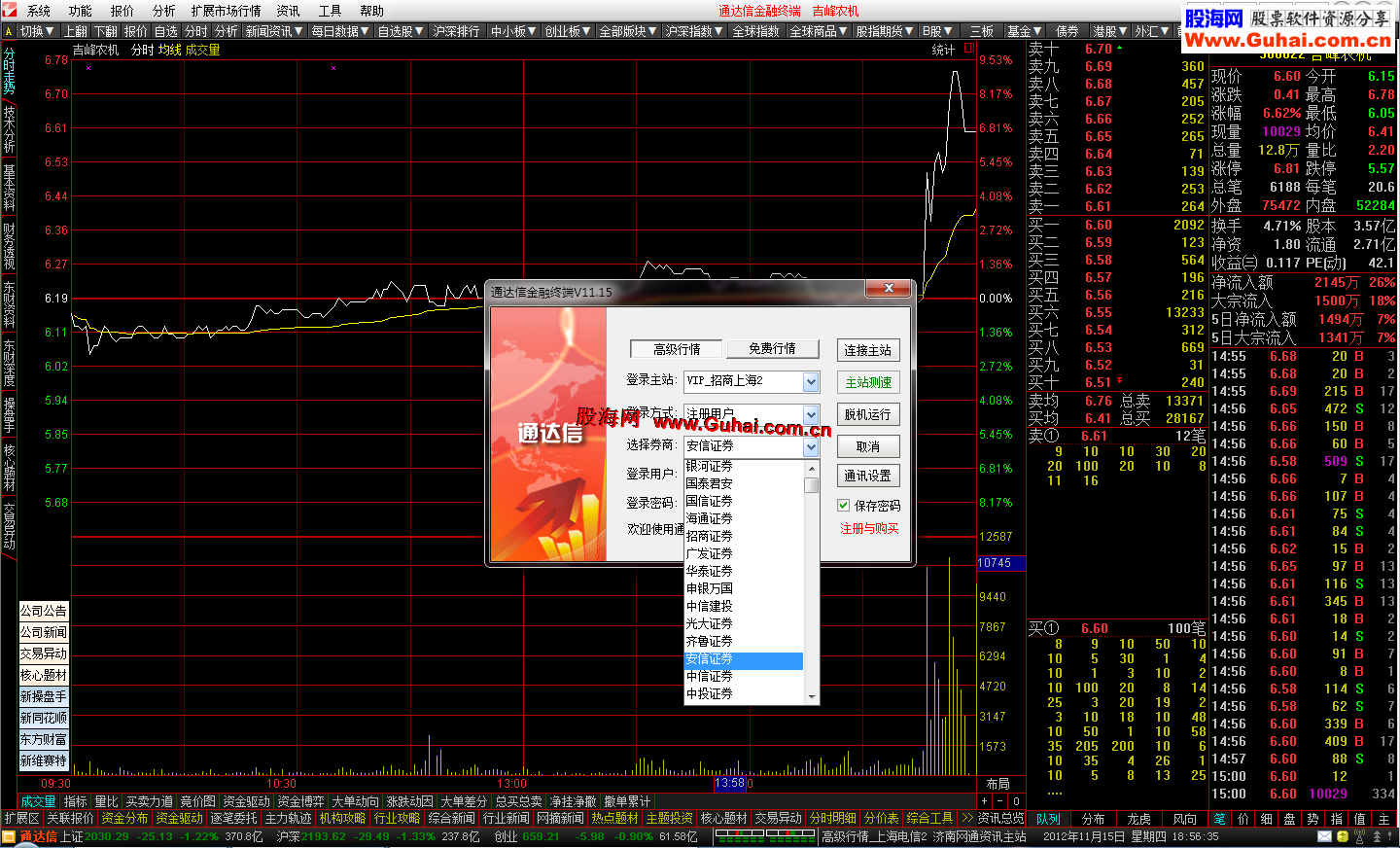Click the 上翻 toolbar button
Screen dimensions: 1400x848
(76, 31)
